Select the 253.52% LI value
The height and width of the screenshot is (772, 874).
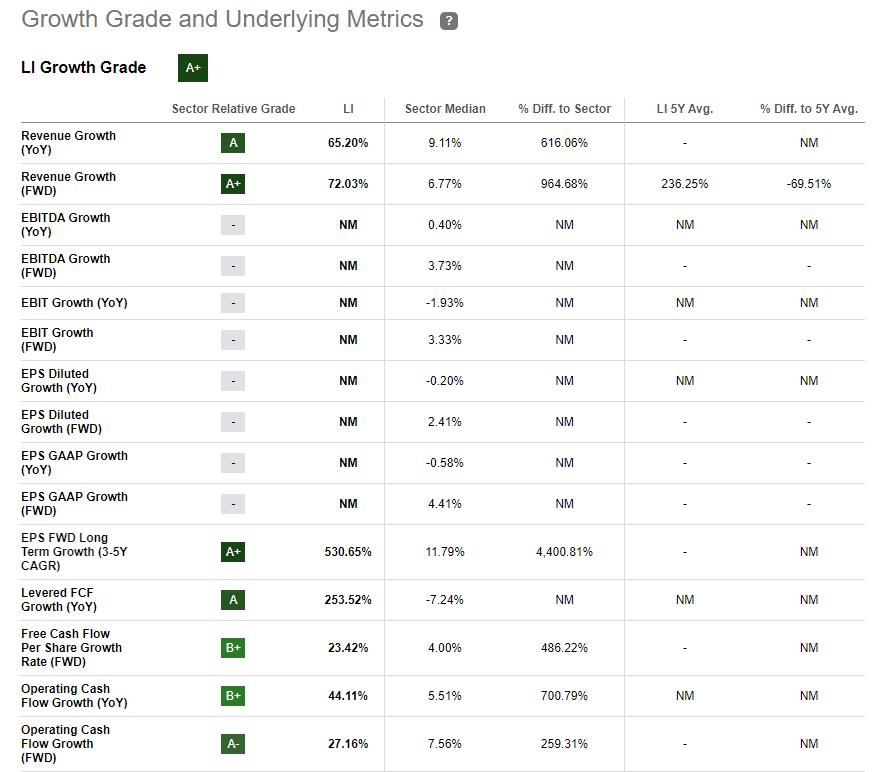[348, 600]
